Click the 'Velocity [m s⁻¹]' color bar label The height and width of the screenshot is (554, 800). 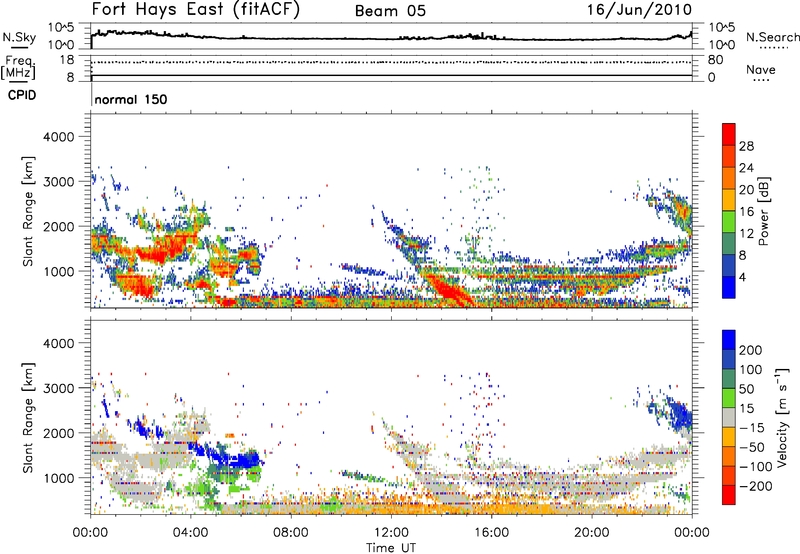point(782,417)
